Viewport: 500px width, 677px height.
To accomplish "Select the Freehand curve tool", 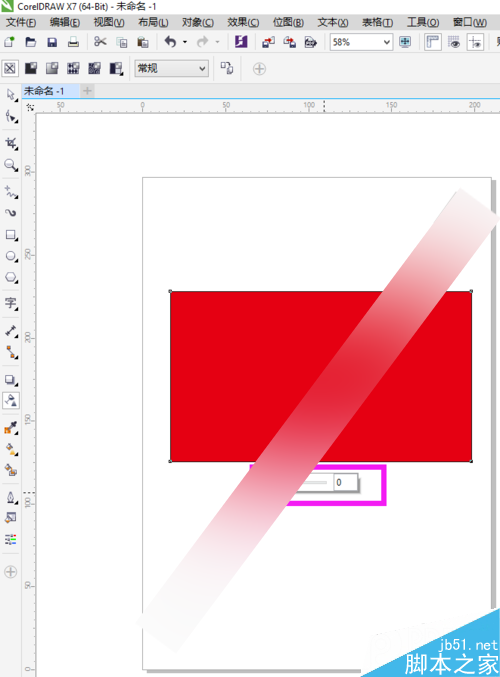I will pyautogui.click(x=11, y=192).
